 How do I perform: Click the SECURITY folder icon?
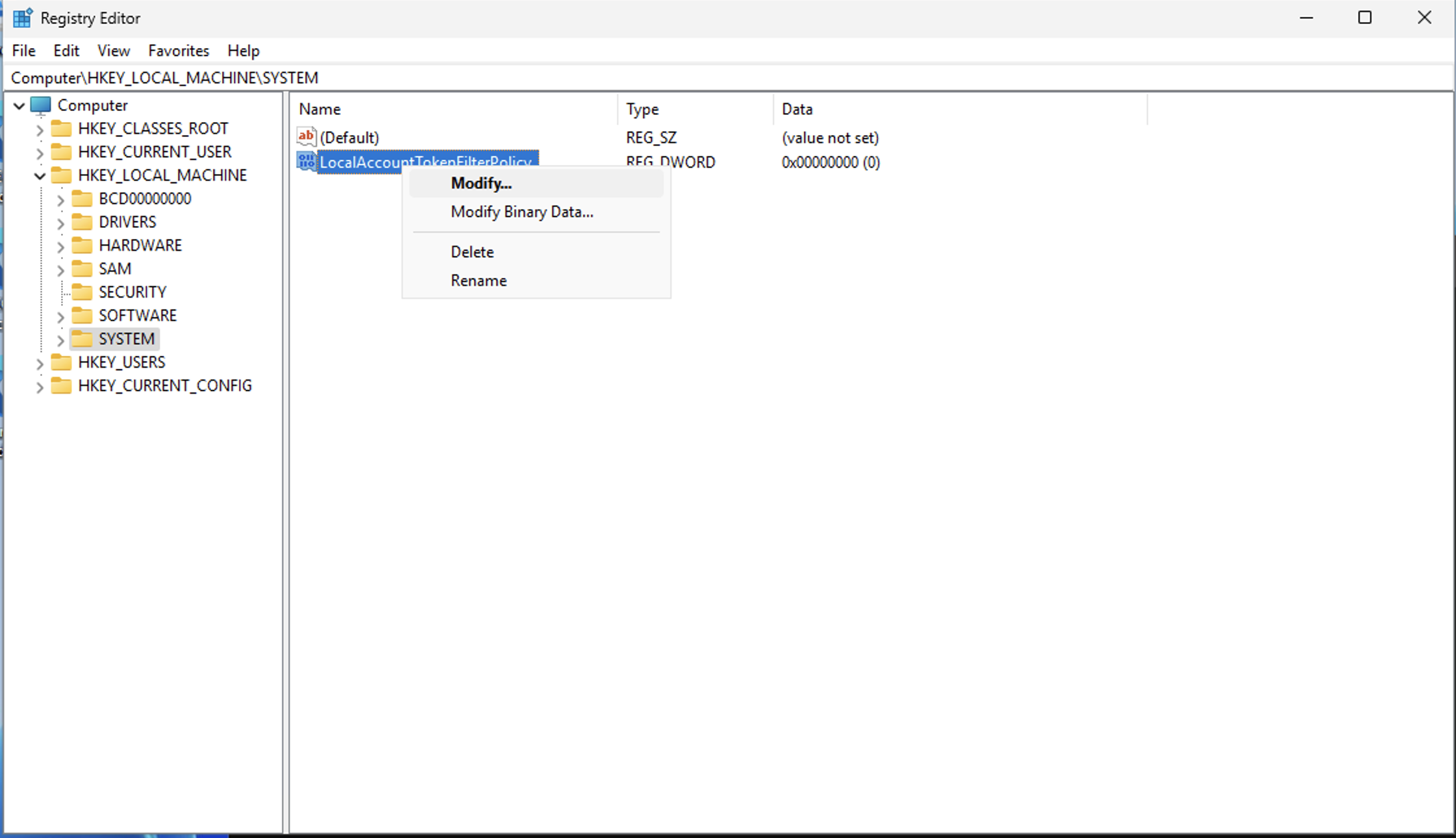pos(82,292)
